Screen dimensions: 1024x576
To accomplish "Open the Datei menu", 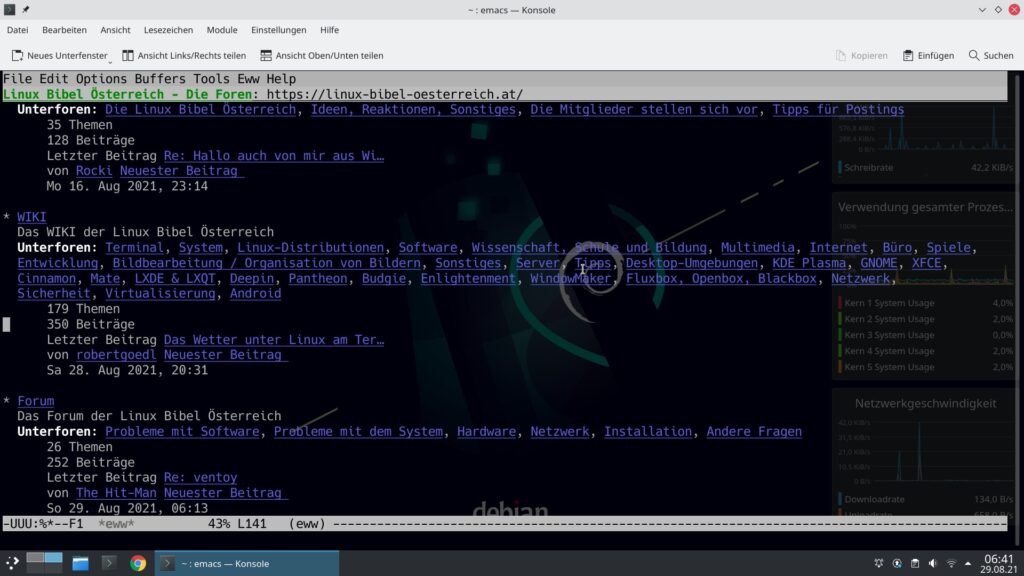I will (18, 30).
